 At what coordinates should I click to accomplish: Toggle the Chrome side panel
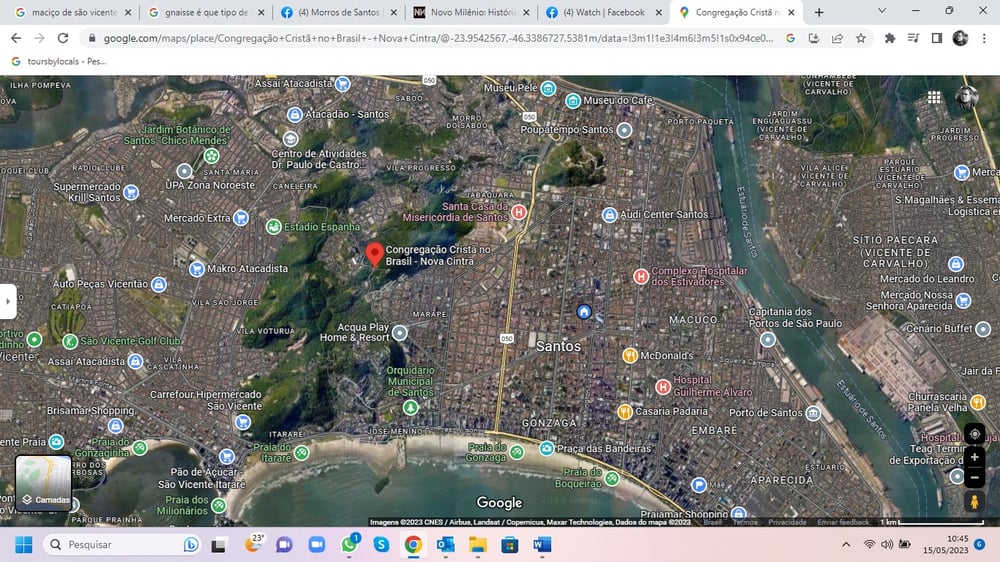[x=937, y=38]
